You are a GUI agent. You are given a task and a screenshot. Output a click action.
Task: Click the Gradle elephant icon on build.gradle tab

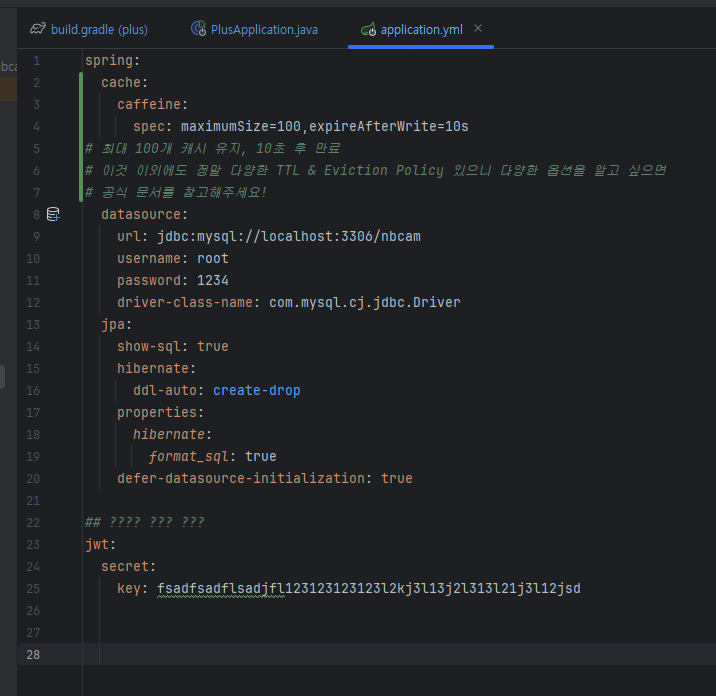38,29
